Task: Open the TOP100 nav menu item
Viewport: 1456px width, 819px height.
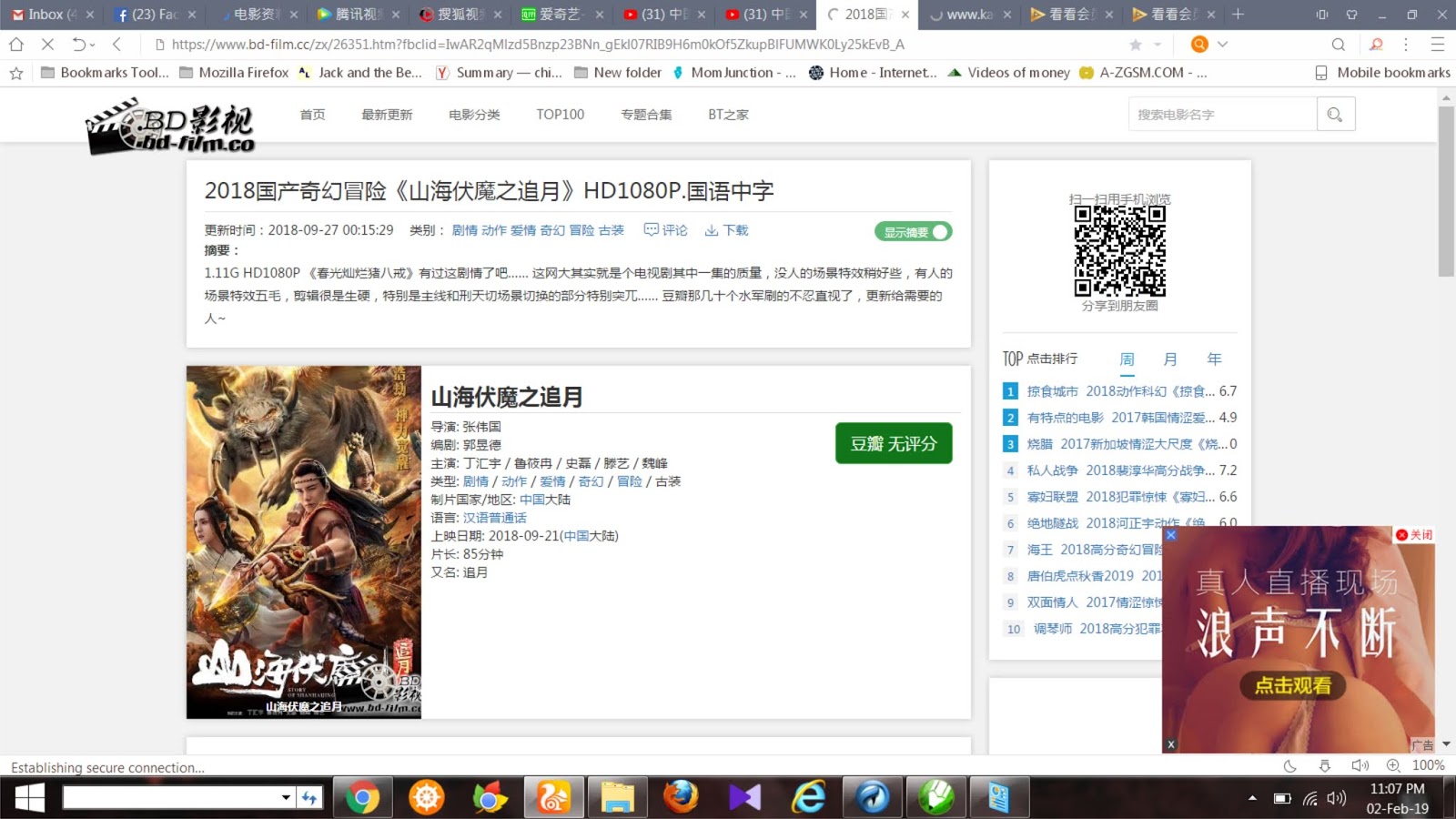Action: coord(561,115)
